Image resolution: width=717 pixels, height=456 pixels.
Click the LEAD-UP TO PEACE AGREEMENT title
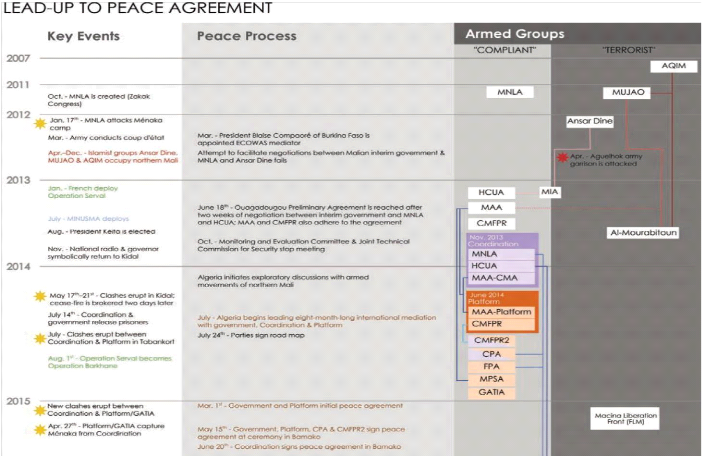138,8
